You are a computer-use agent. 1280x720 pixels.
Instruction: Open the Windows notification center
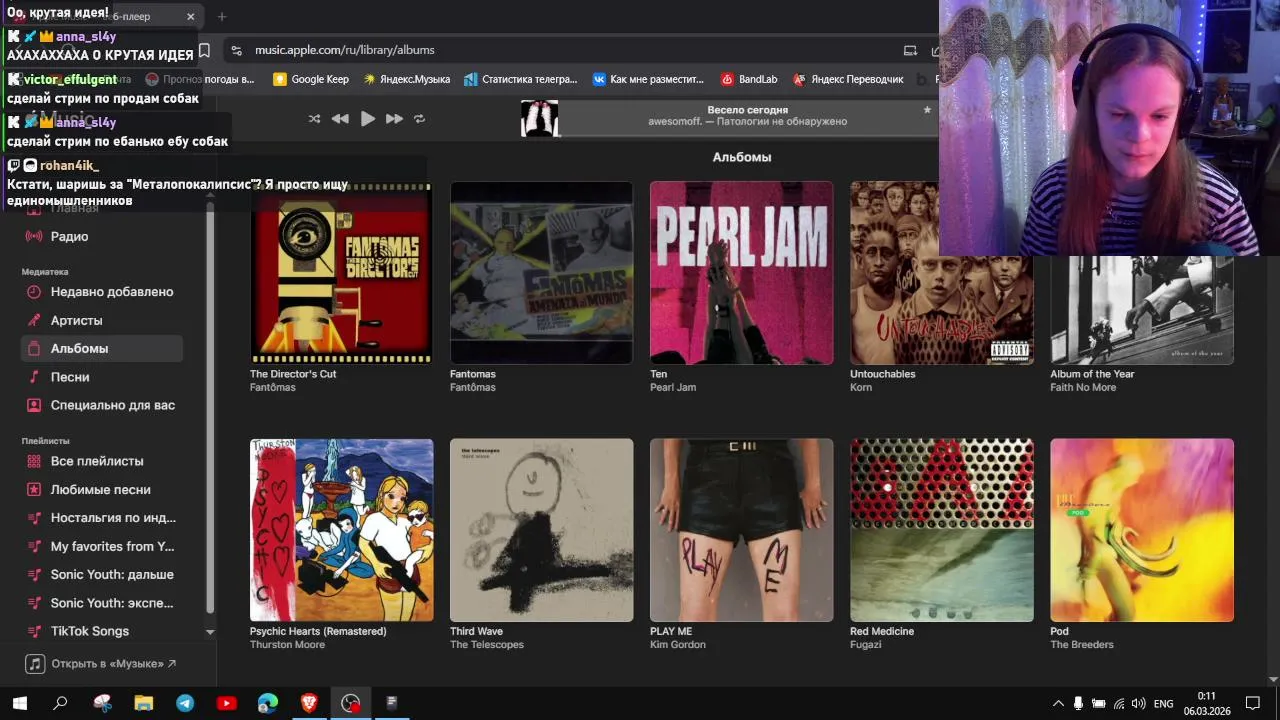click(x=1253, y=703)
